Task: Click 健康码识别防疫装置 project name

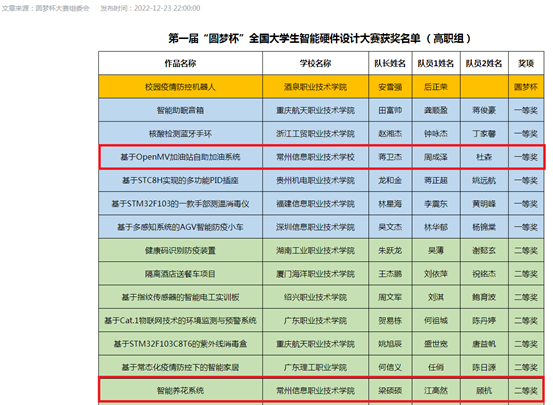Action: coord(180,250)
